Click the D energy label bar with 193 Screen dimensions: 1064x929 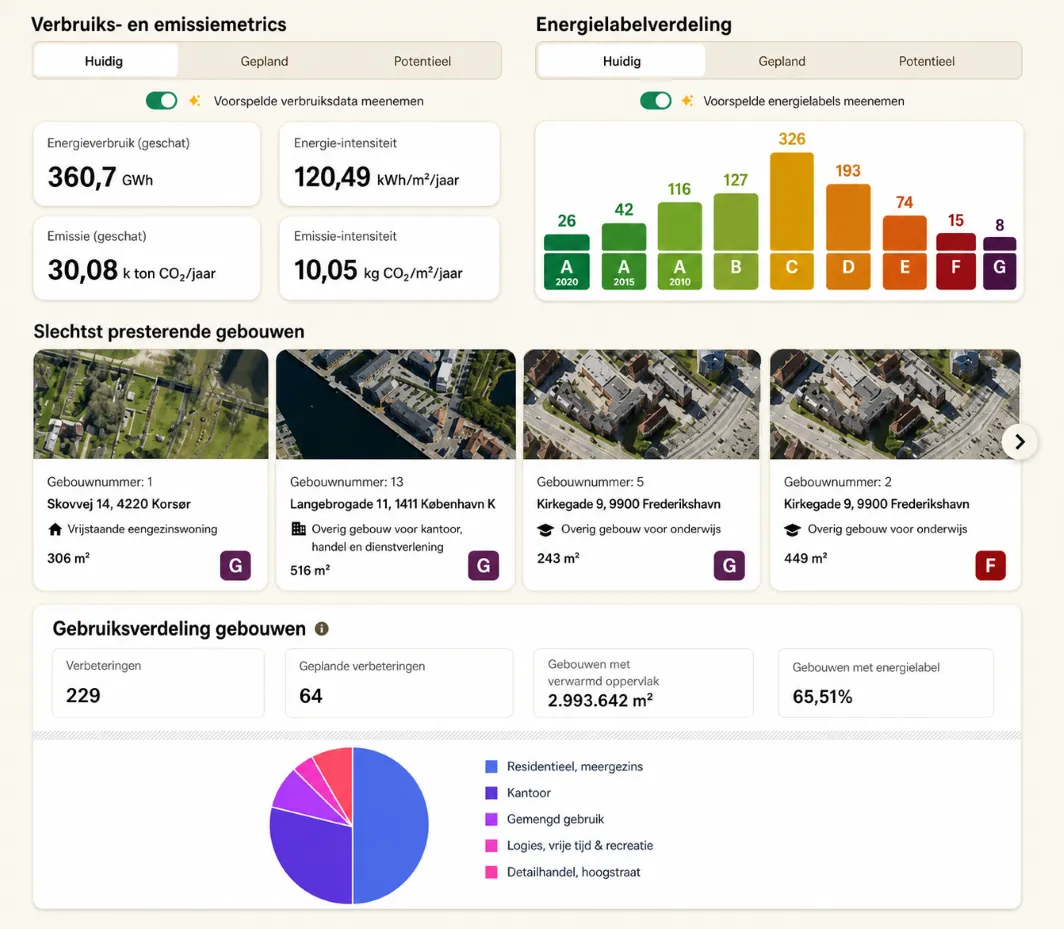pos(848,237)
